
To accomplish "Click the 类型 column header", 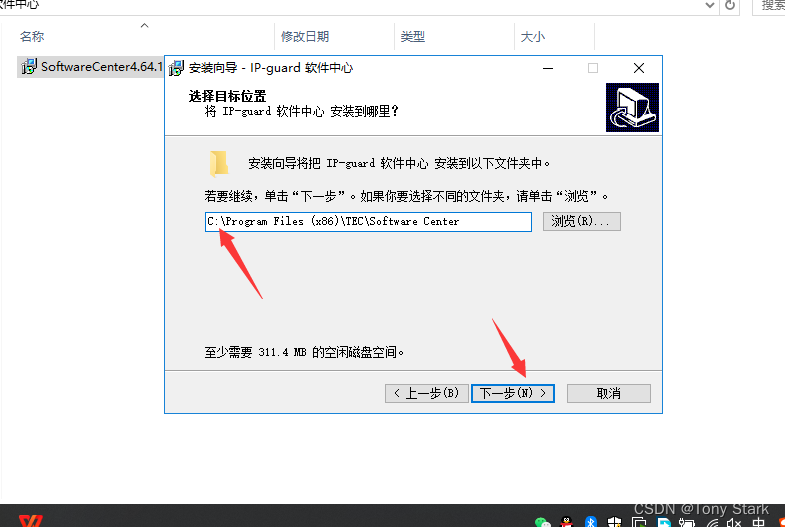I will (x=413, y=37).
